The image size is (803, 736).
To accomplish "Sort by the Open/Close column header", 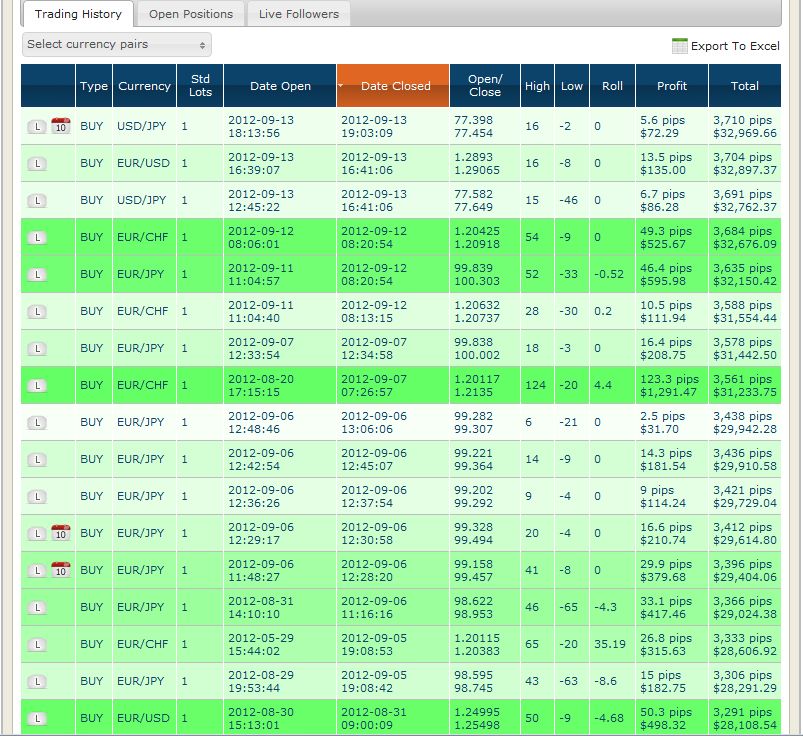I will 485,86.
